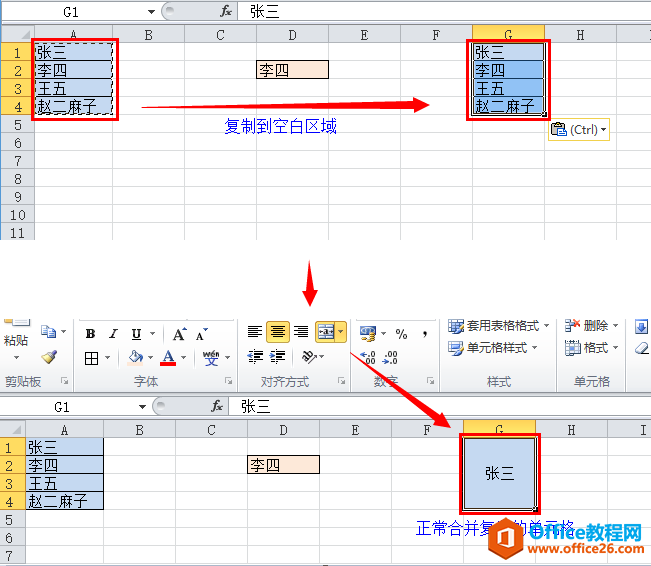651x566 pixels.
Task: Open 套用表格格式 table formatting
Action: point(498,326)
